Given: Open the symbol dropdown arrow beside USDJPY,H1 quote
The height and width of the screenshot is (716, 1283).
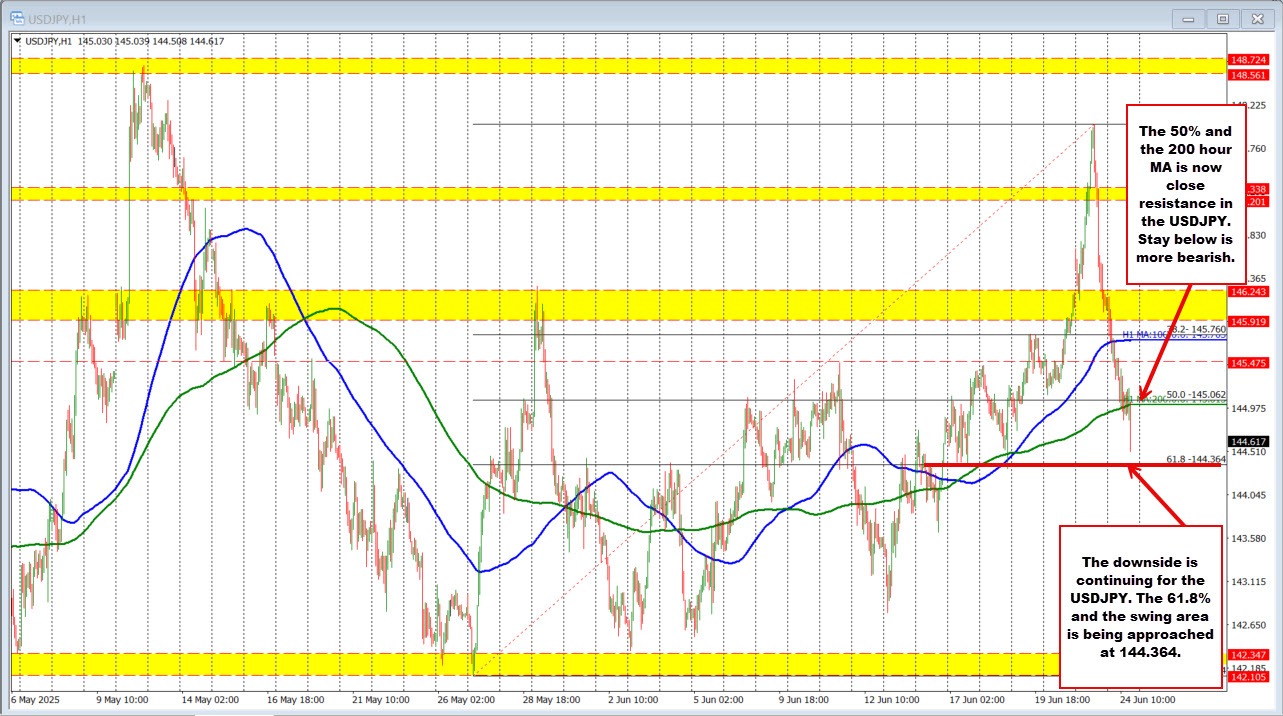Looking at the screenshot, I should 19,42.
